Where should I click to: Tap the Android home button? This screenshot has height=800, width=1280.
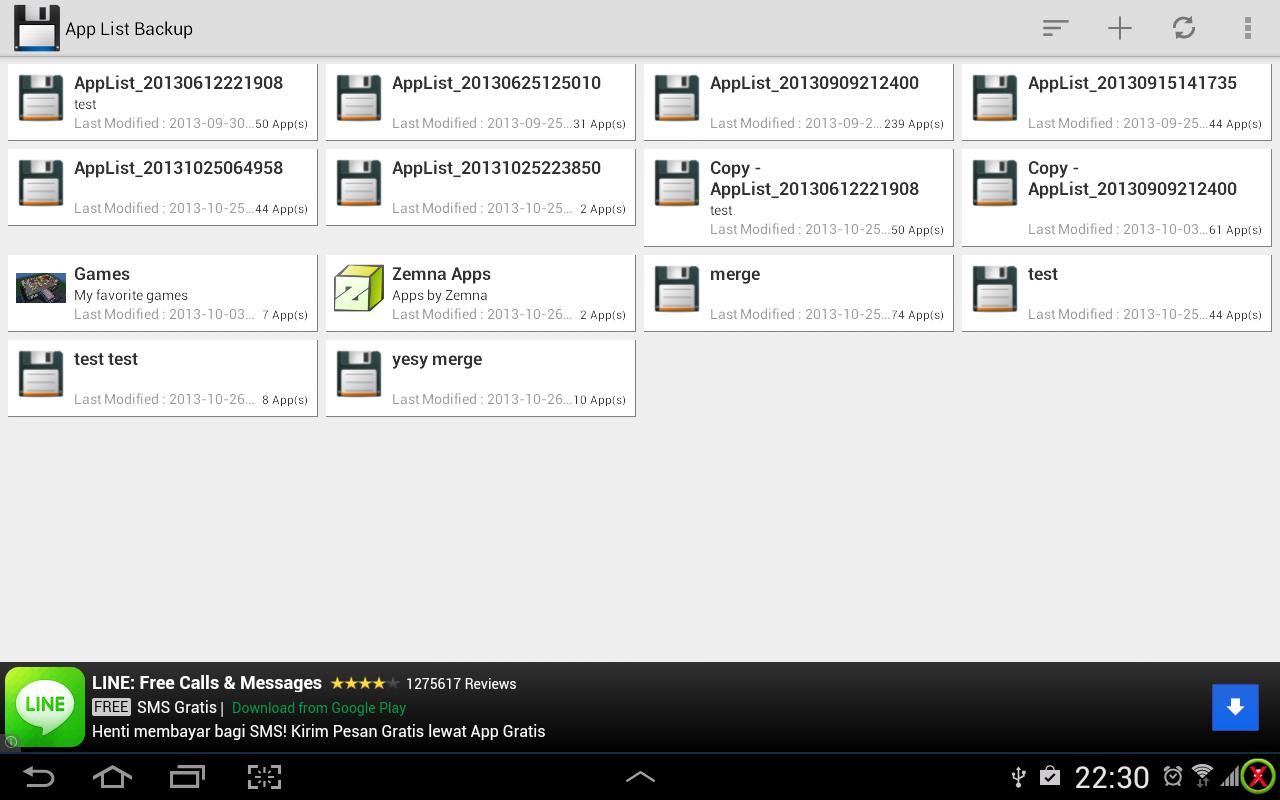click(x=112, y=777)
